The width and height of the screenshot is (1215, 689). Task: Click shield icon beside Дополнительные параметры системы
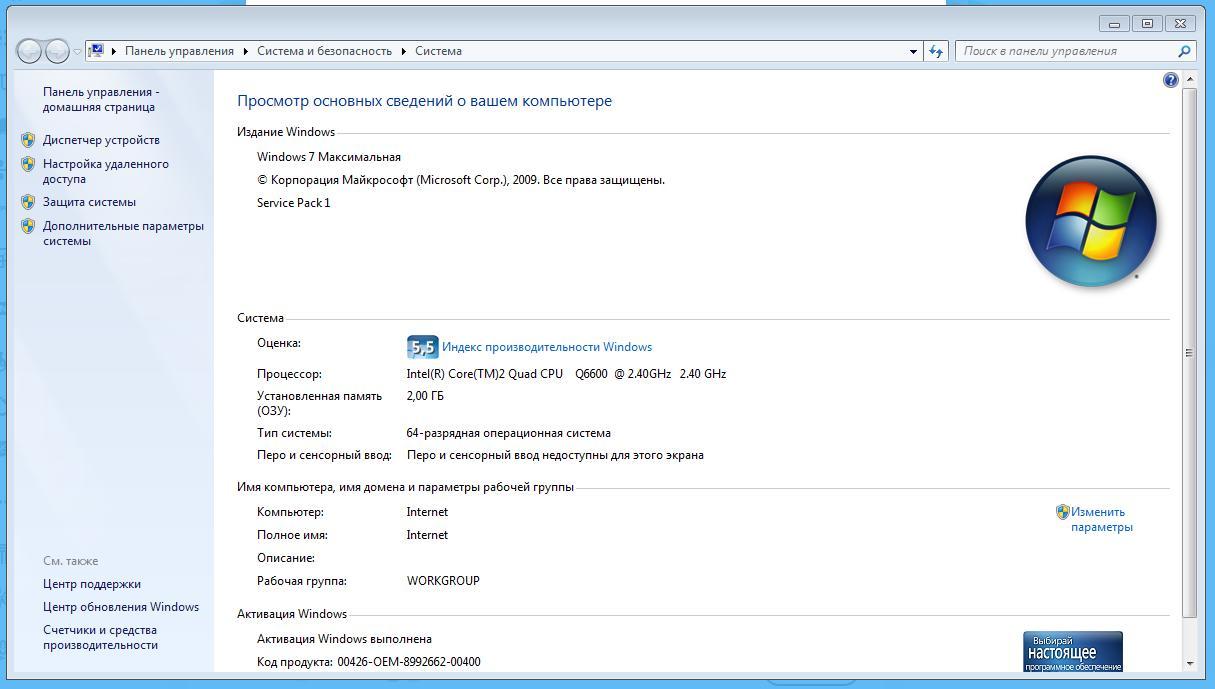(28, 226)
